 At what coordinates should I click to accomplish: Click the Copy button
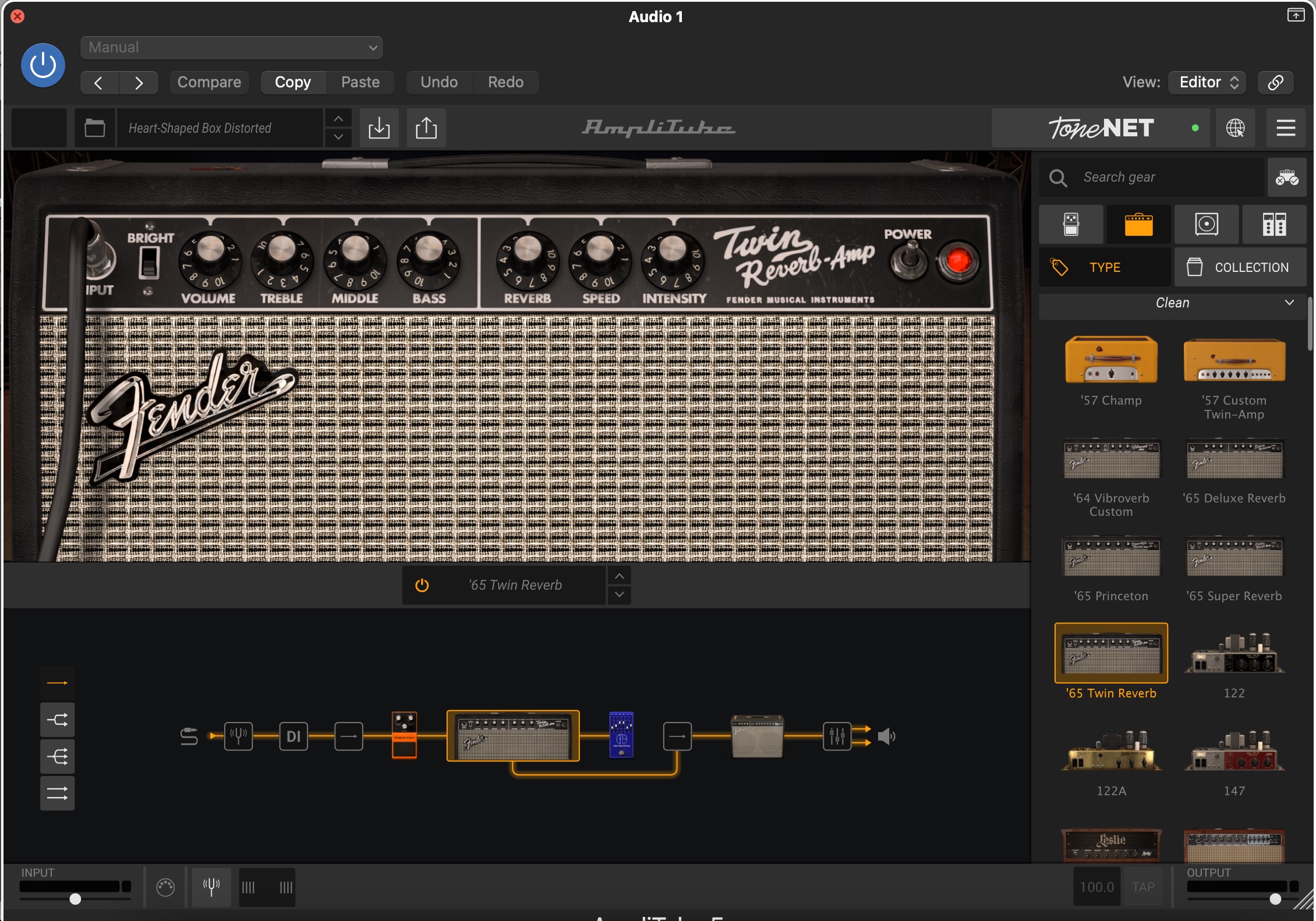(x=293, y=82)
